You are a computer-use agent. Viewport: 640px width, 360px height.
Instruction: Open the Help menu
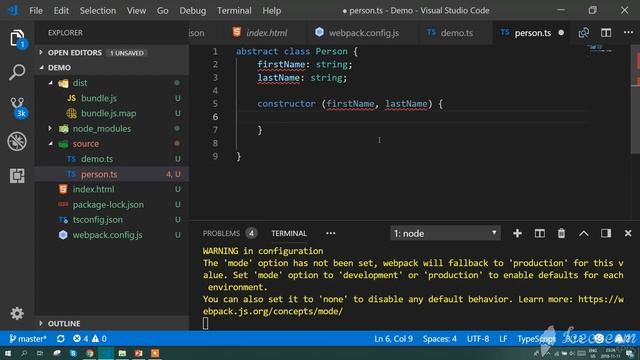(271, 11)
